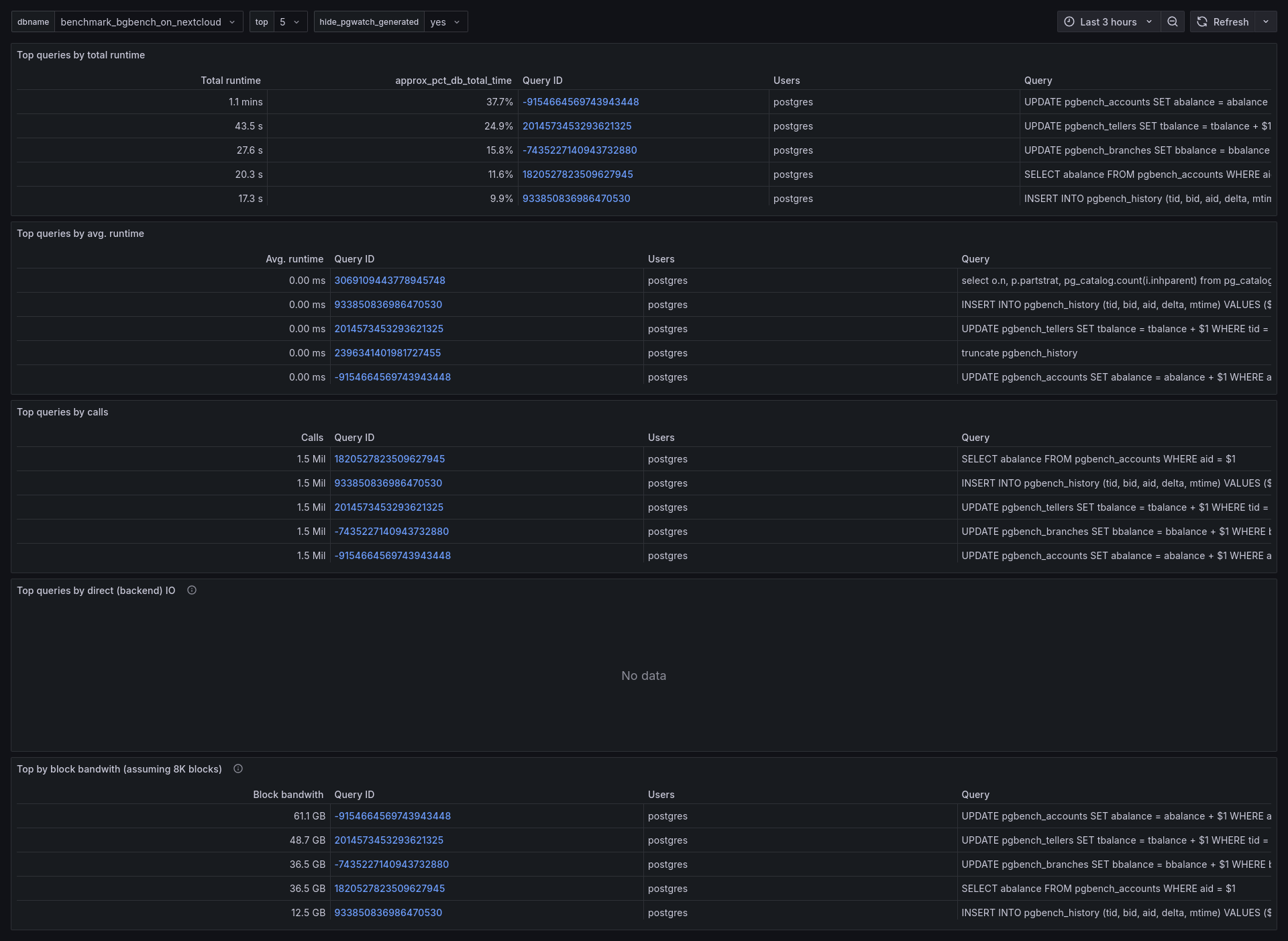
Task: Open query ID -9154664569743943448 in total runtime
Action: (x=580, y=102)
